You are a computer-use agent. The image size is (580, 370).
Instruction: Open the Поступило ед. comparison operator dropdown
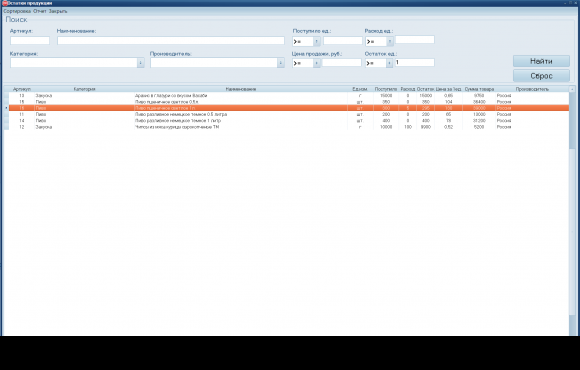317,41
